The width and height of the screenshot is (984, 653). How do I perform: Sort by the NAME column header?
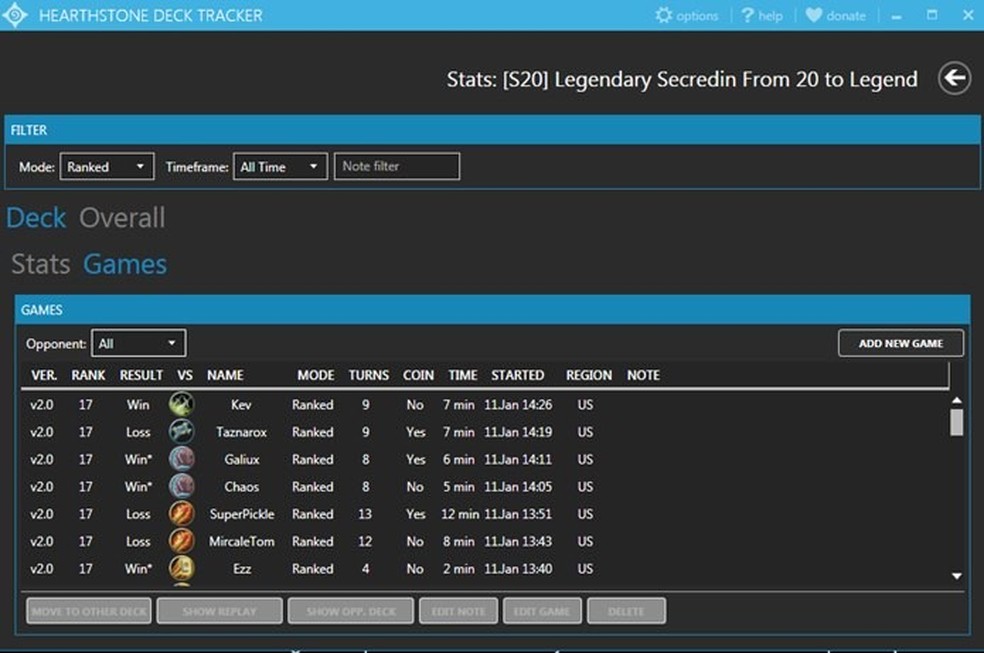225,375
